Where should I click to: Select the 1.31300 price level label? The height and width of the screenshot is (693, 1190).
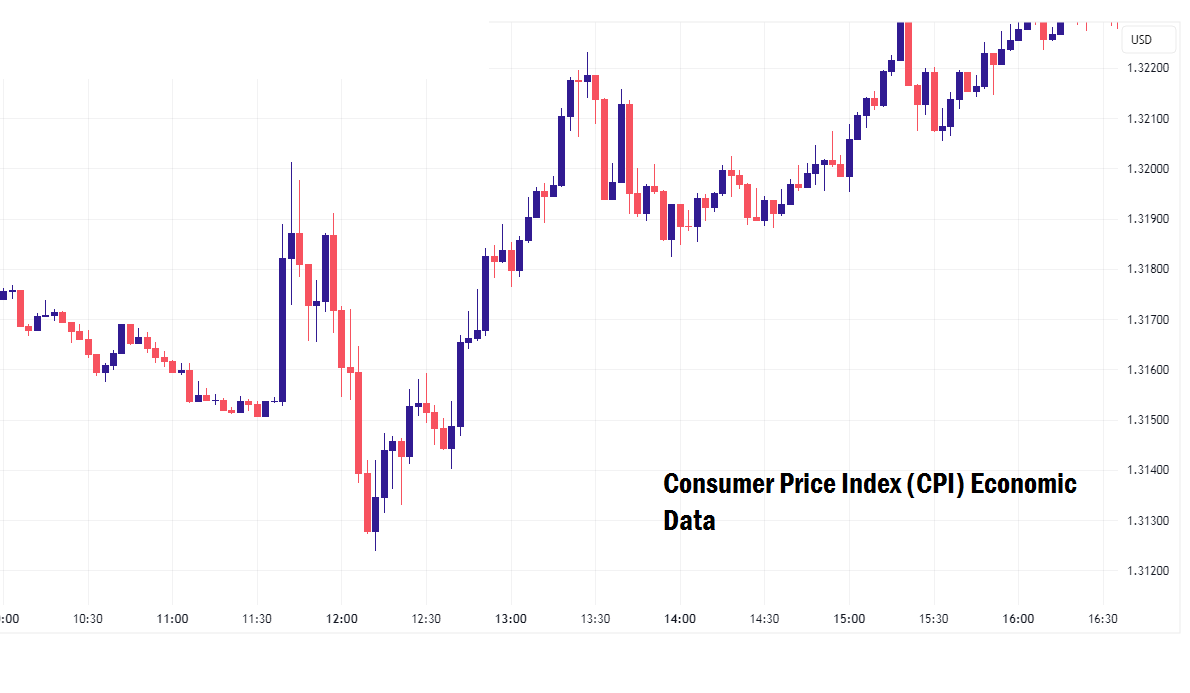click(1148, 521)
